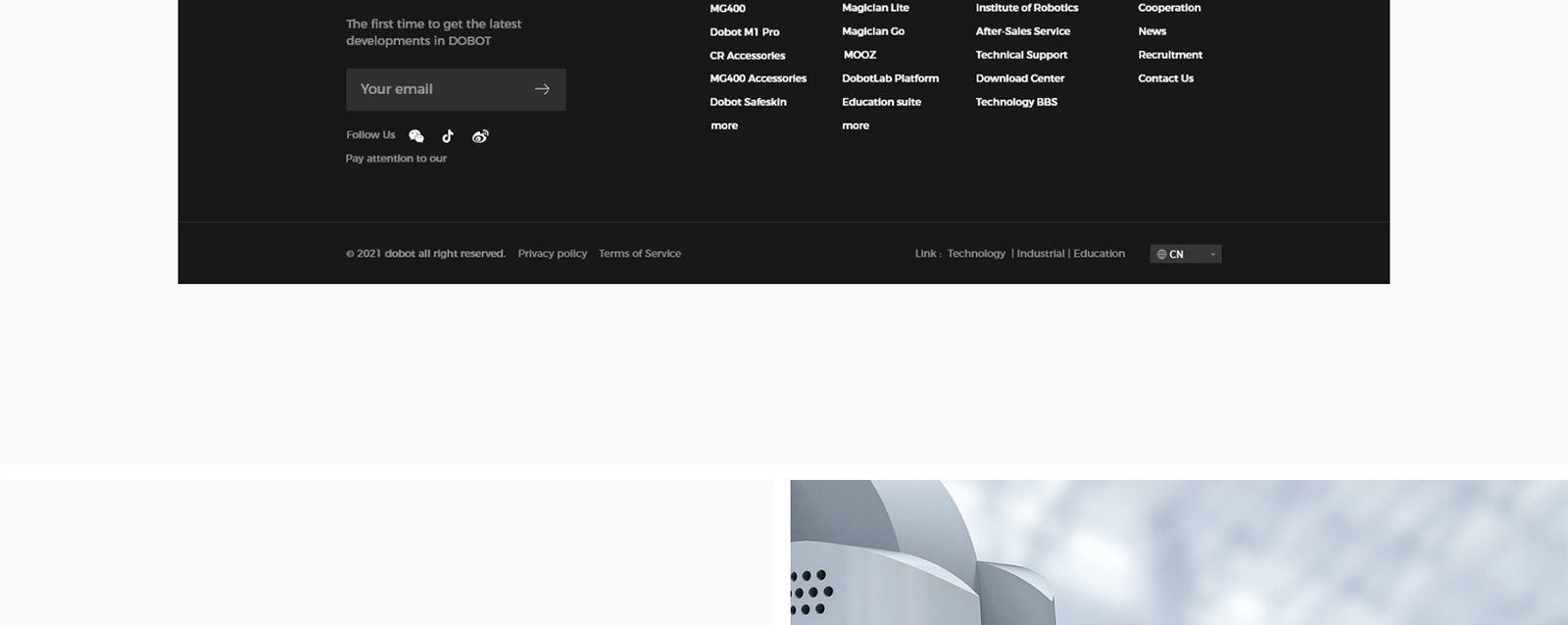Select the MG400 Accessories link

[x=758, y=78]
